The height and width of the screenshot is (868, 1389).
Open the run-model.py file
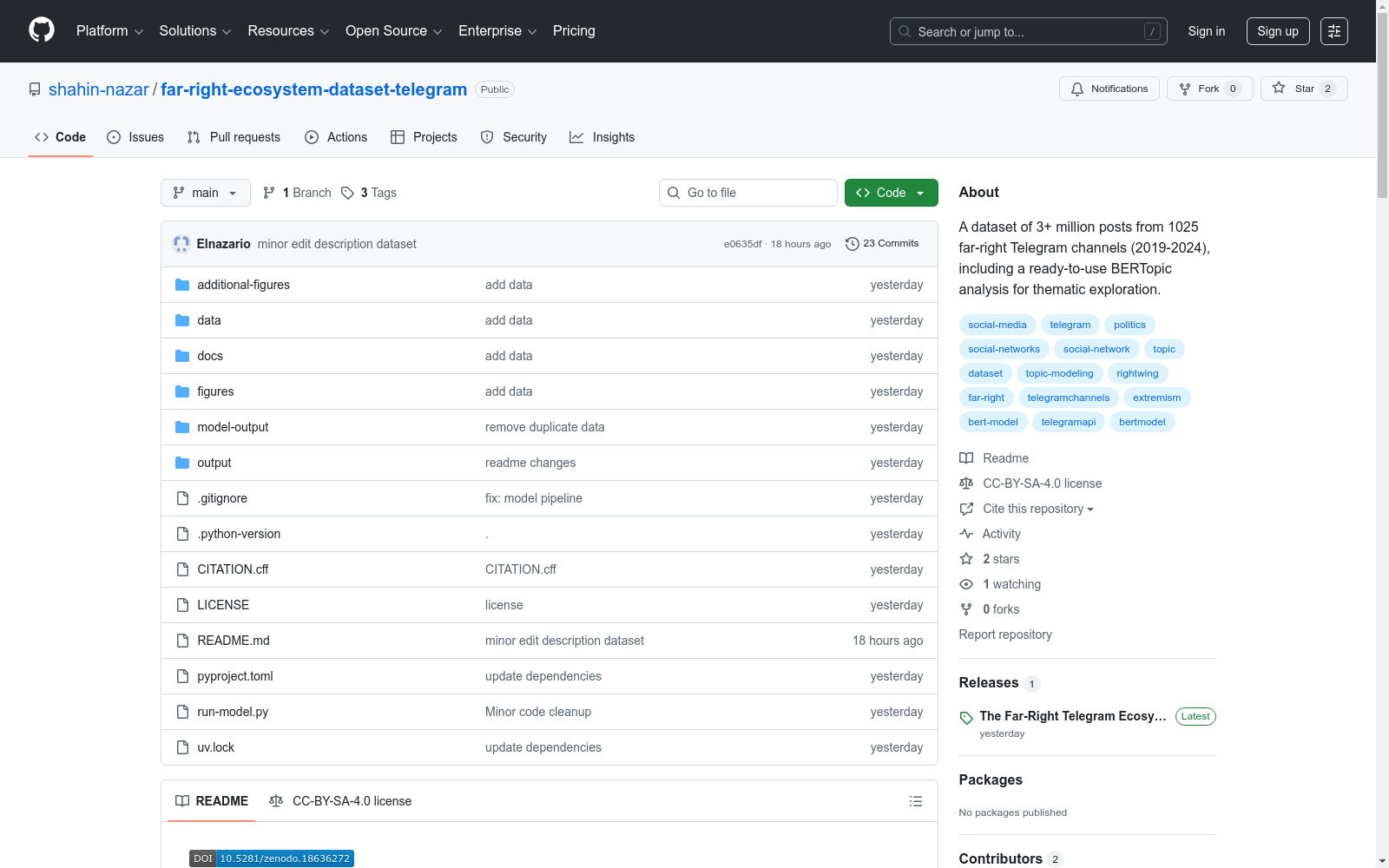coord(233,712)
